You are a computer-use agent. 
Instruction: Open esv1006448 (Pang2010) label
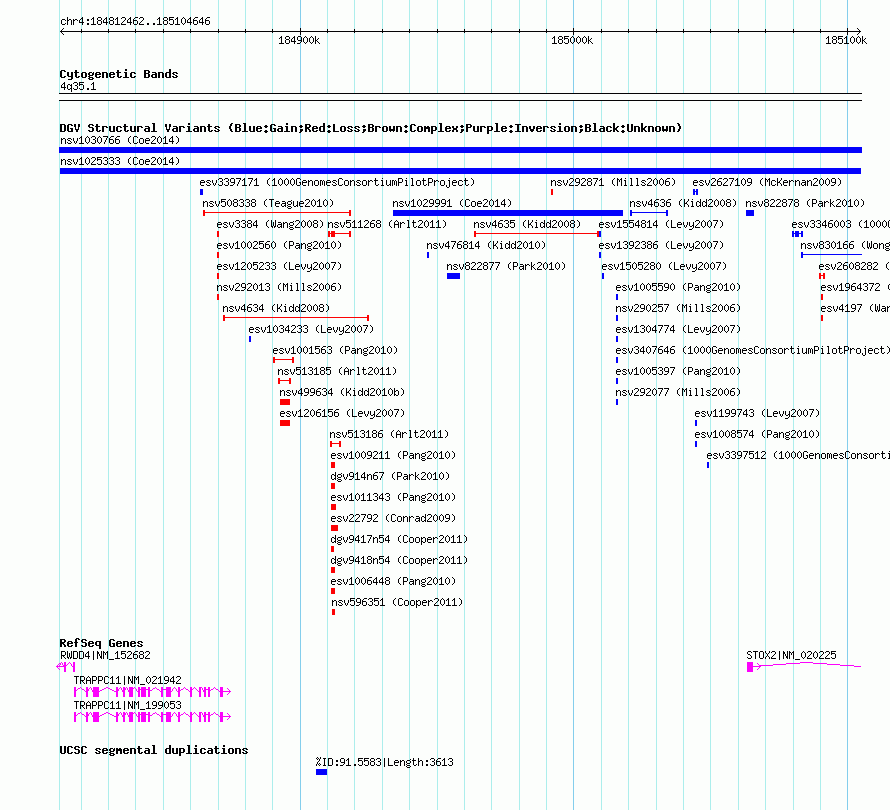[x=393, y=581]
